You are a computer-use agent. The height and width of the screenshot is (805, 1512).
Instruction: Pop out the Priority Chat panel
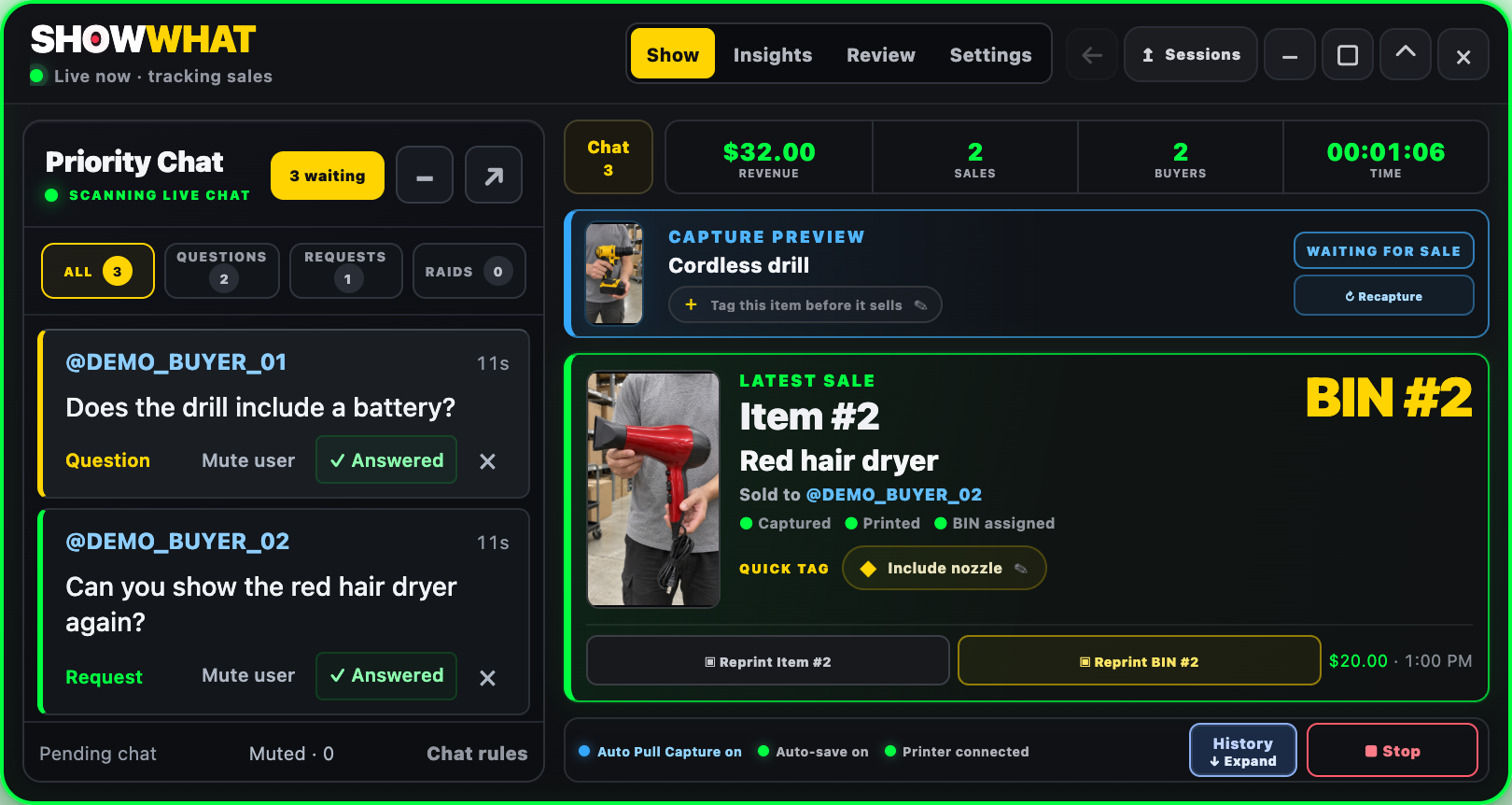pyautogui.click(x=494, y=175)
